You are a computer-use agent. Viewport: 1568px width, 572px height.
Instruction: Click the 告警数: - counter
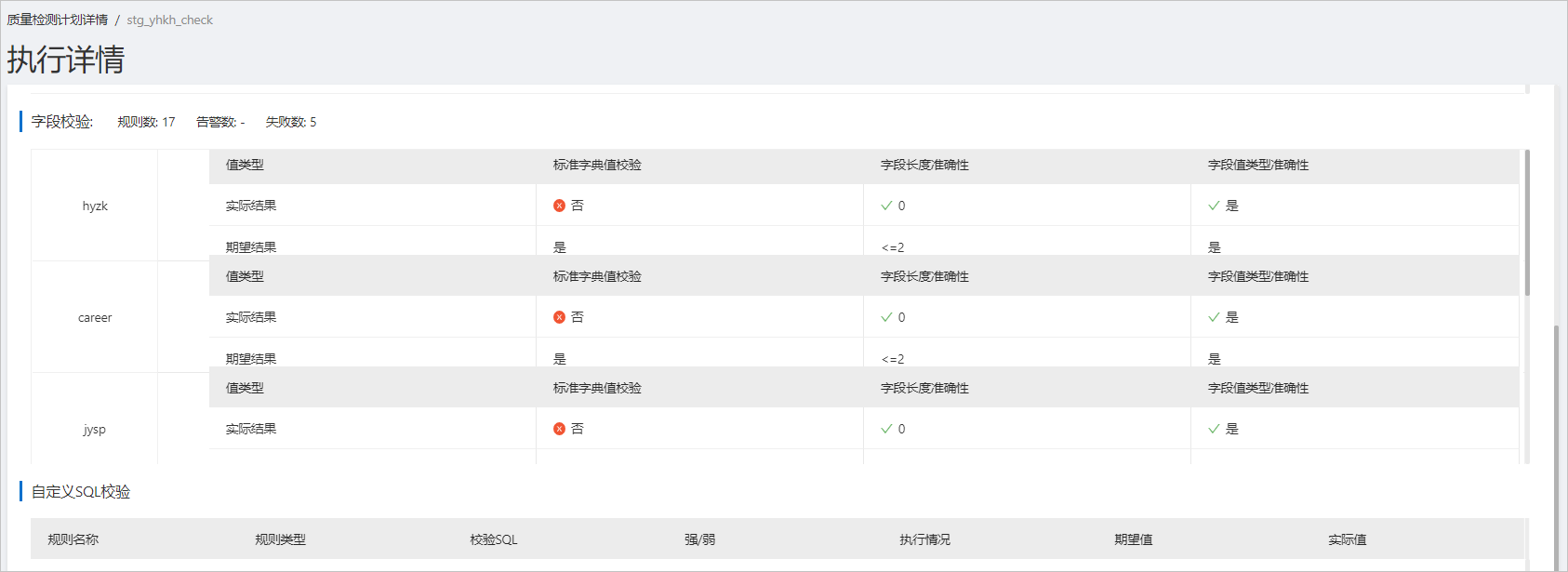220,122
